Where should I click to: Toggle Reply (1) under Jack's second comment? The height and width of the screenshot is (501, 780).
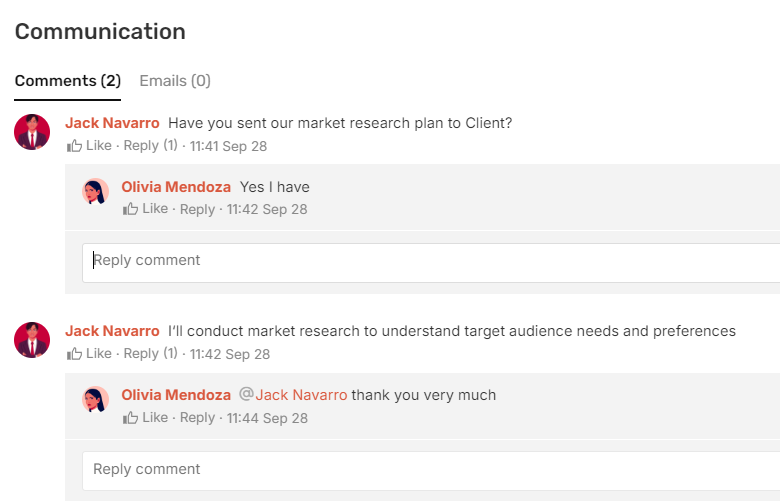[150, 354]
